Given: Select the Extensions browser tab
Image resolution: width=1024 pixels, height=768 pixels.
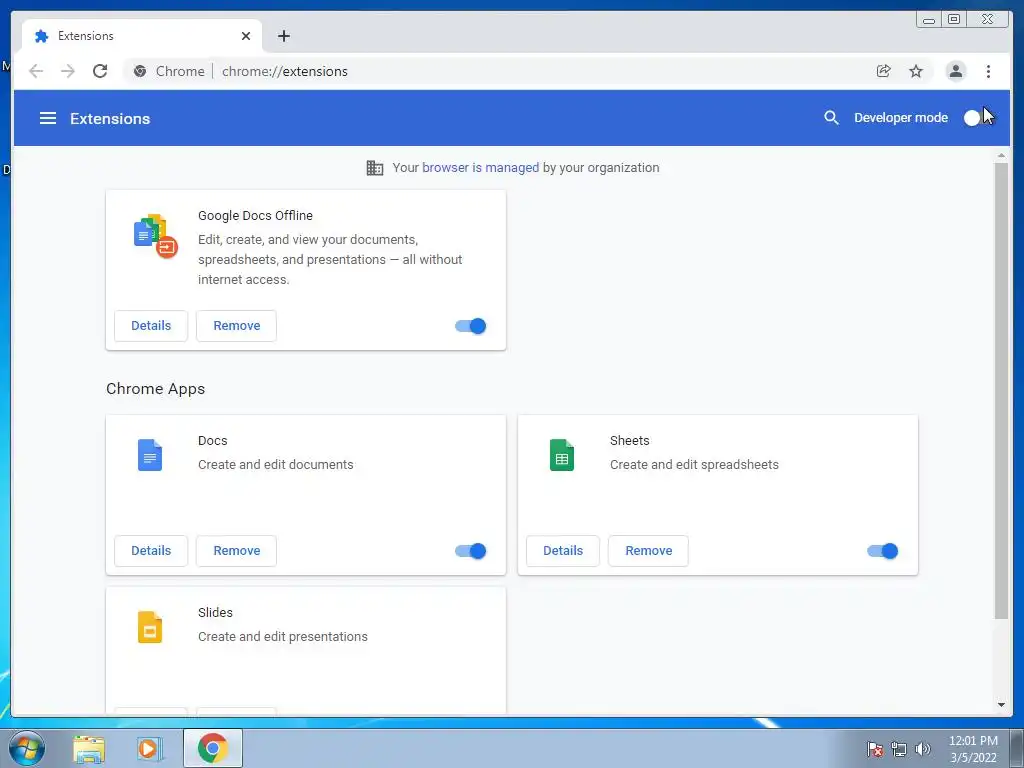Looking at the screenshot, I should (142, 36).
